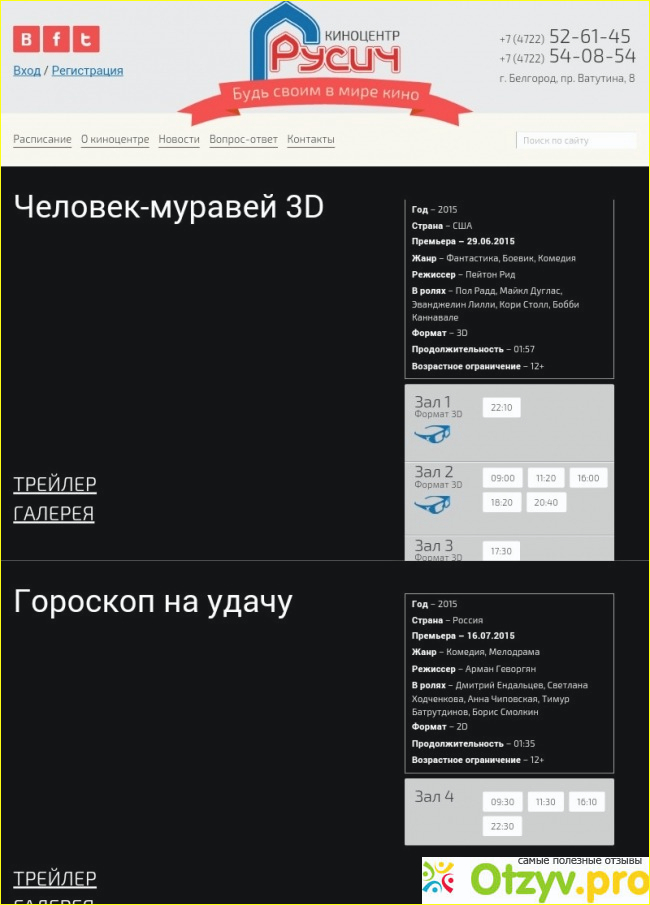Select the 22:10 showtime in Зал 1

tap(501, 408)
